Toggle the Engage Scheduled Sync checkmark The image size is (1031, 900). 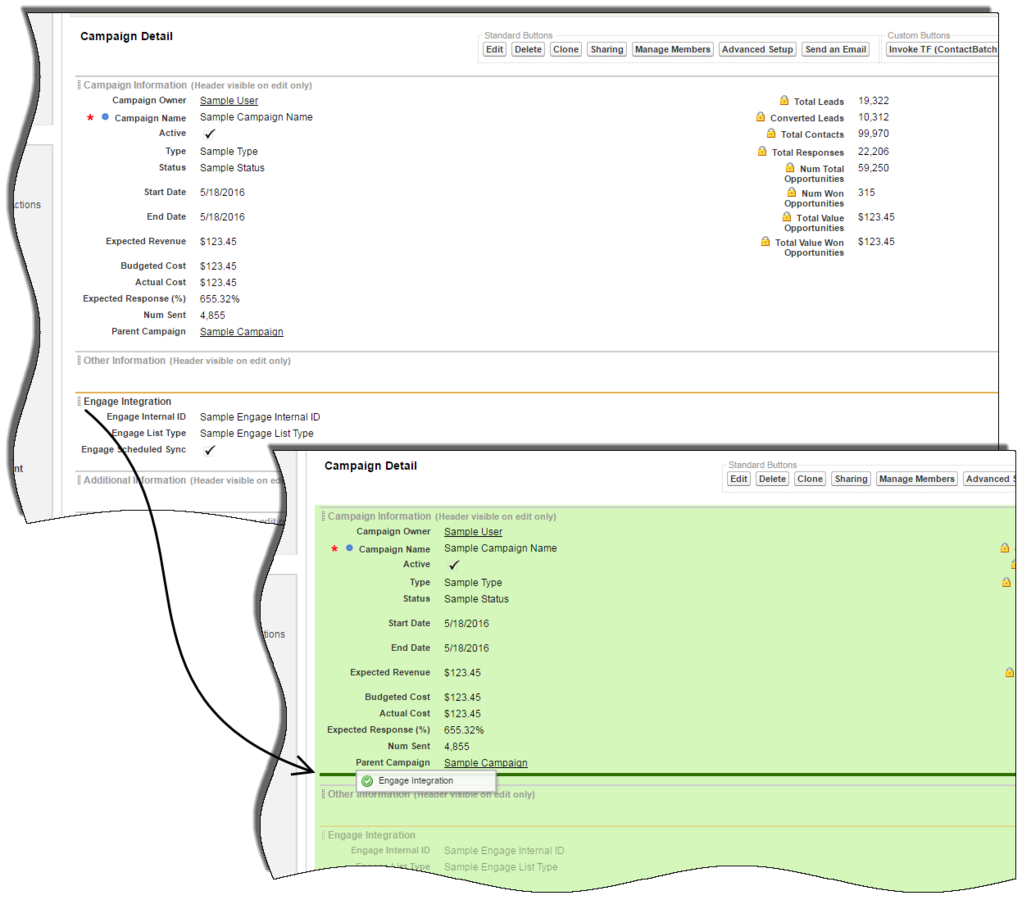pyautogui.click(x=210, y=450)
